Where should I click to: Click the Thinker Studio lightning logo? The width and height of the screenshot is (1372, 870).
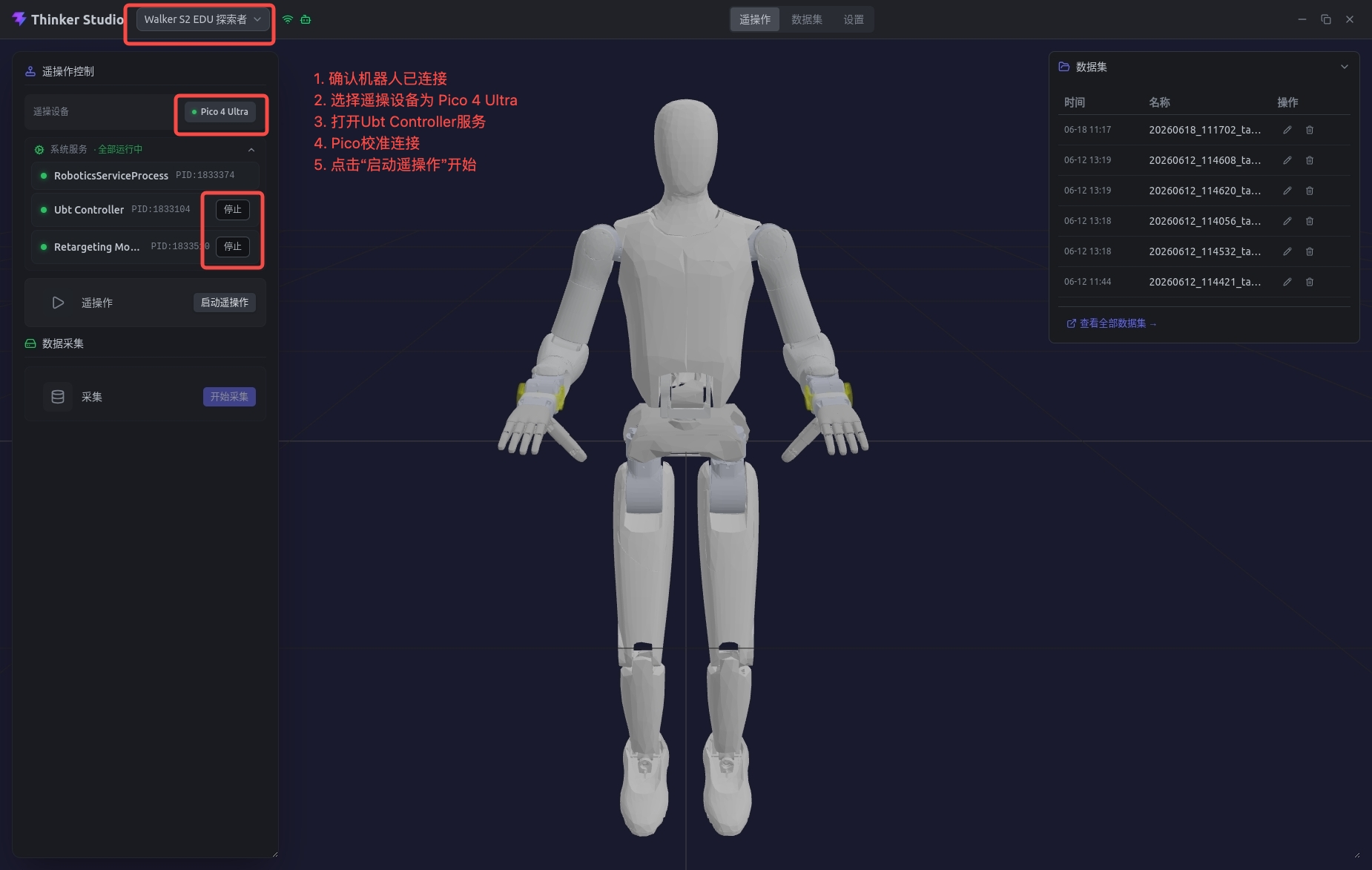[x=19, y=19]
